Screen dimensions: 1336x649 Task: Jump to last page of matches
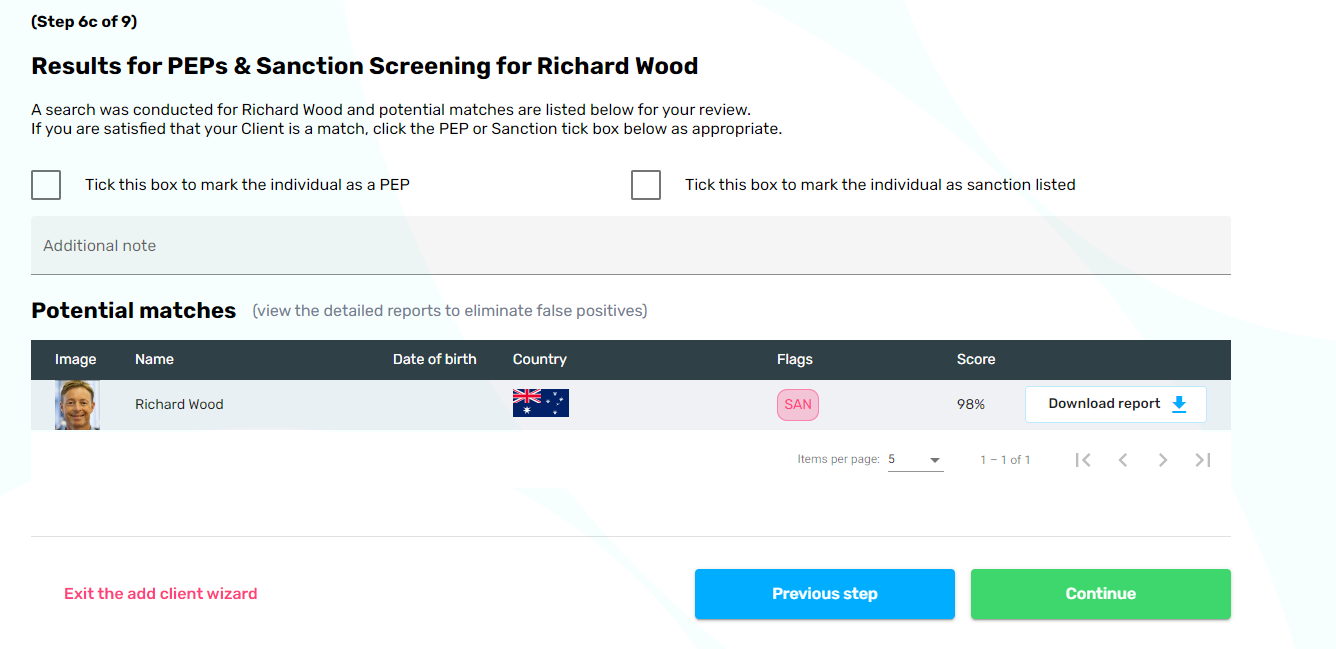[x=1203, y=460]
